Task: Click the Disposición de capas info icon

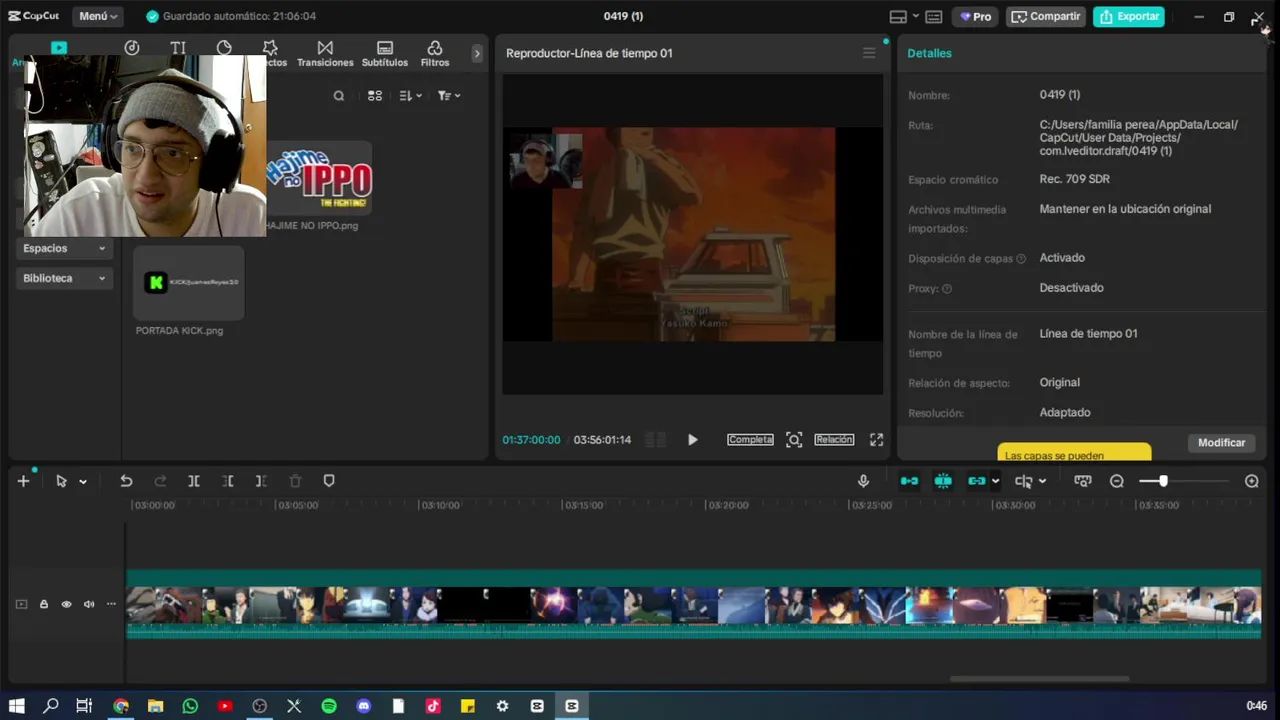Action: click(1021, 259)
